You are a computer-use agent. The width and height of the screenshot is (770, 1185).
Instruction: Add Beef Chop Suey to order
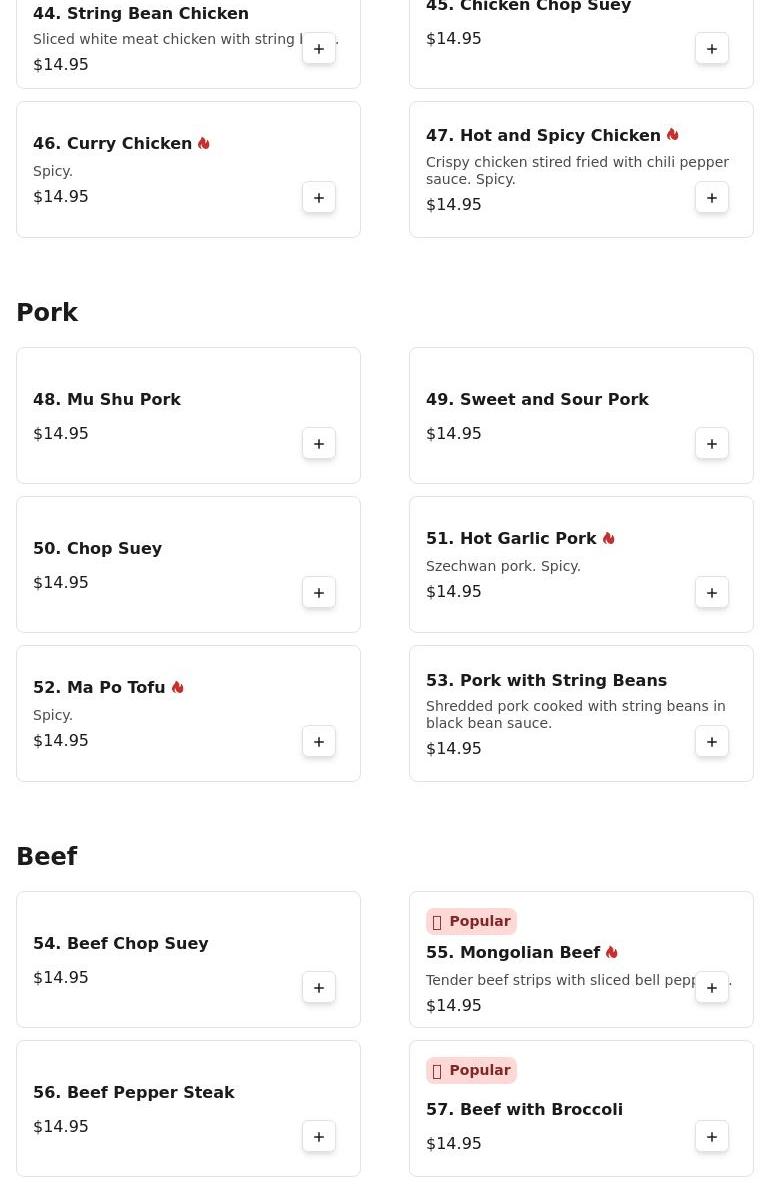coord(319,988)
